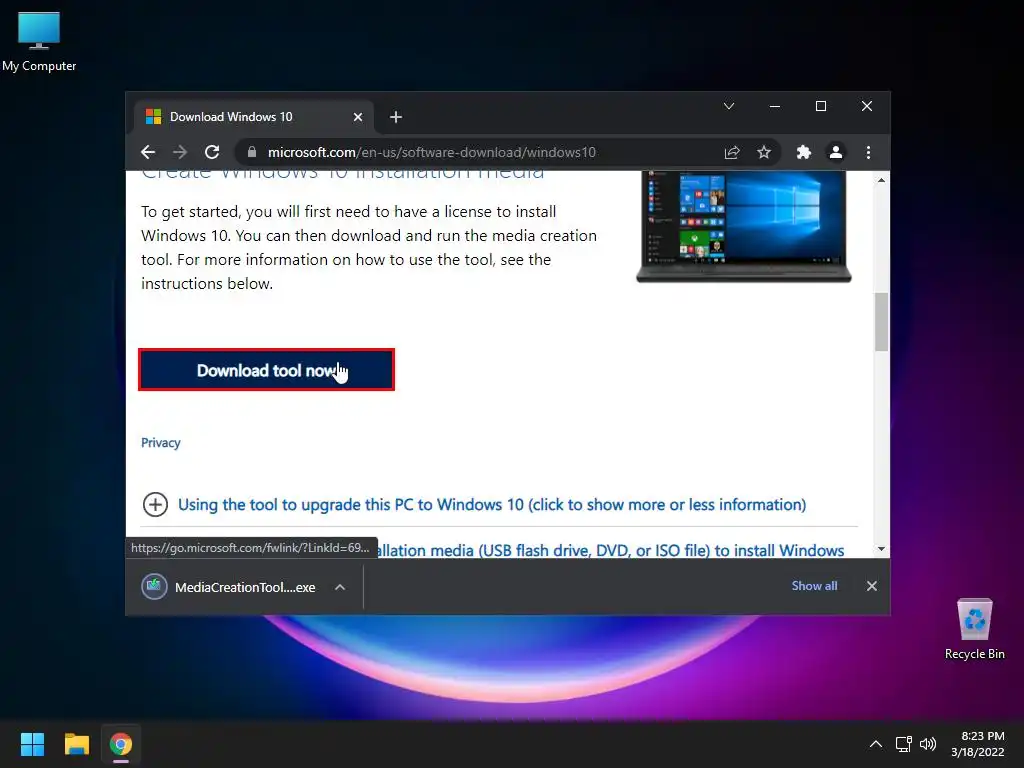Open the Windows Start menu

pos(32,744)
